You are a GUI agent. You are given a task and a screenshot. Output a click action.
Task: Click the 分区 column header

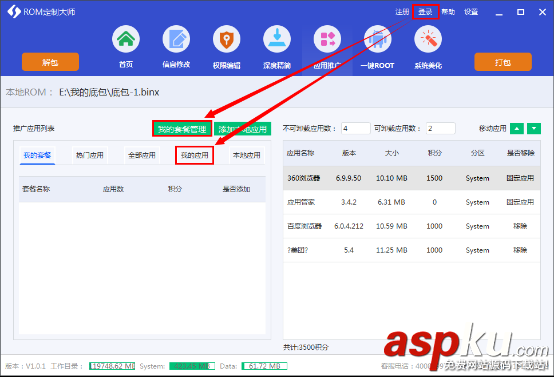[477, 153]
